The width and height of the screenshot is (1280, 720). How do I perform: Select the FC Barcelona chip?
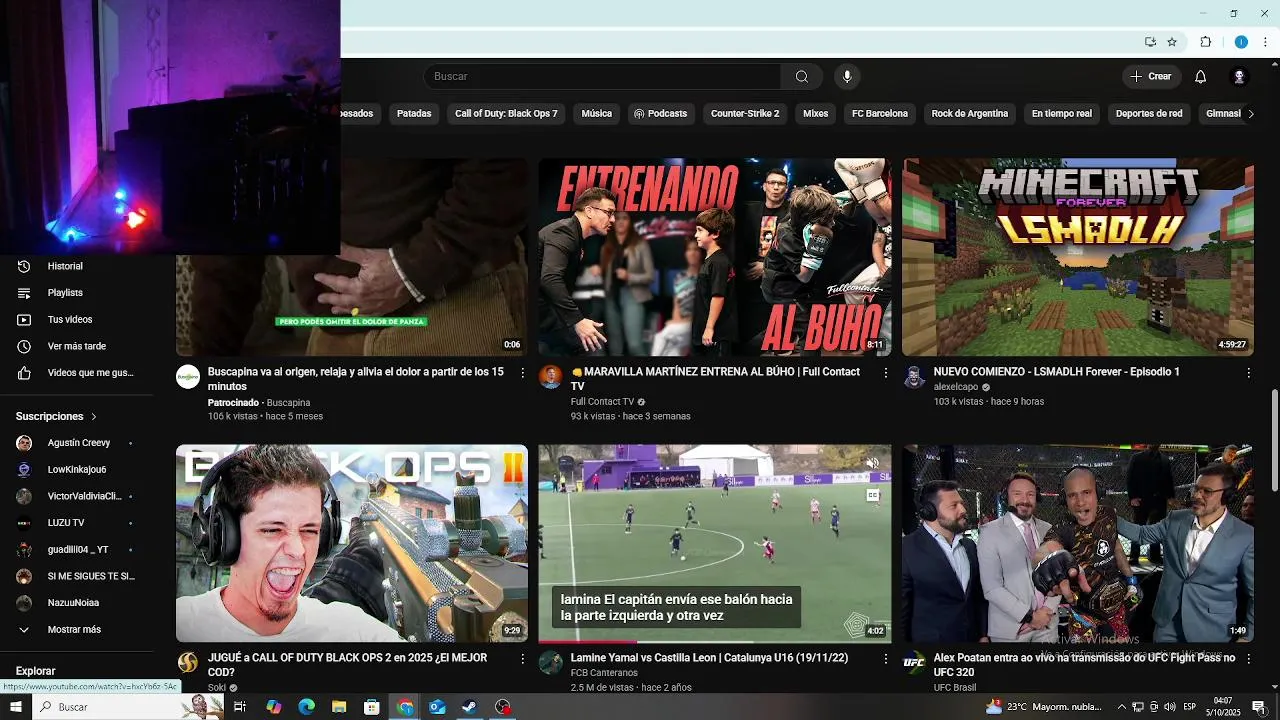880,114
